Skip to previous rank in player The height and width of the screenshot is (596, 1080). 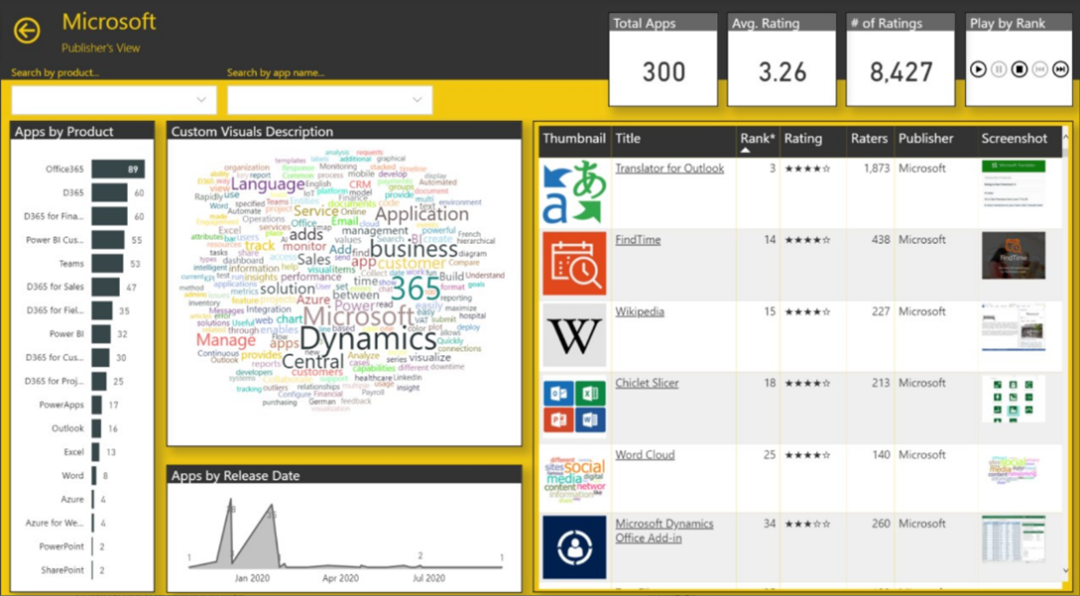1040,69
